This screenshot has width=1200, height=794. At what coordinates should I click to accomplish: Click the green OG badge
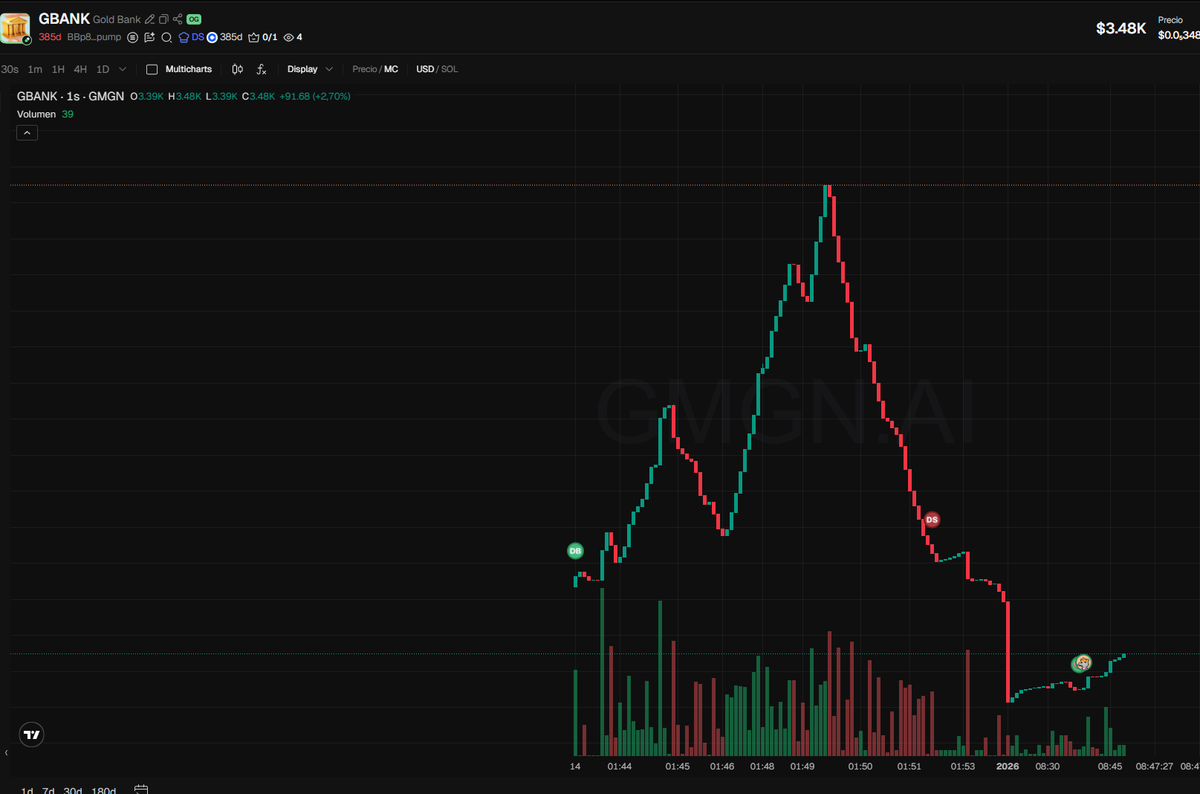click(x=194, y=19)
